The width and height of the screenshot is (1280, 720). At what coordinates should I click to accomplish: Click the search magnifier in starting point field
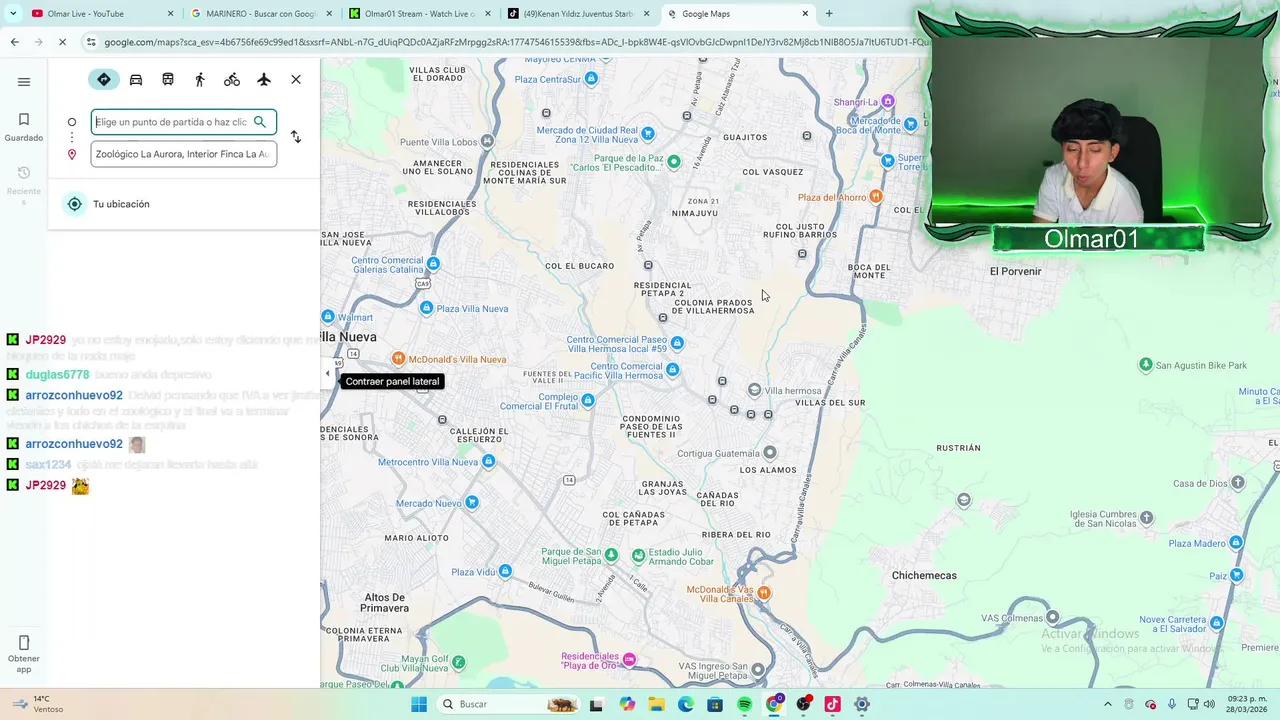coord(260,122)
